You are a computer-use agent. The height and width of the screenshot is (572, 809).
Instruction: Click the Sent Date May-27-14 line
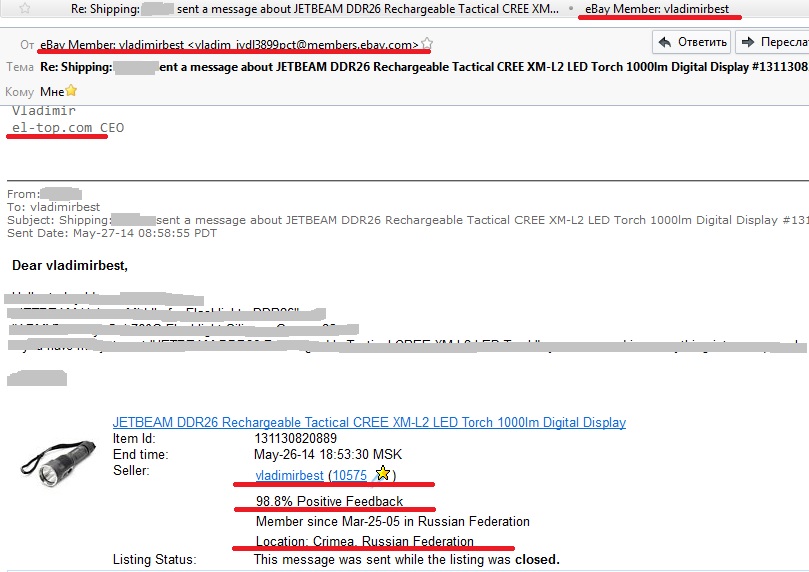112,233
